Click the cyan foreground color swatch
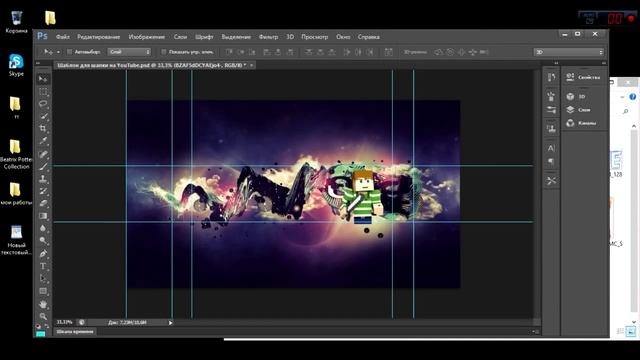 (x=40, y=333)
